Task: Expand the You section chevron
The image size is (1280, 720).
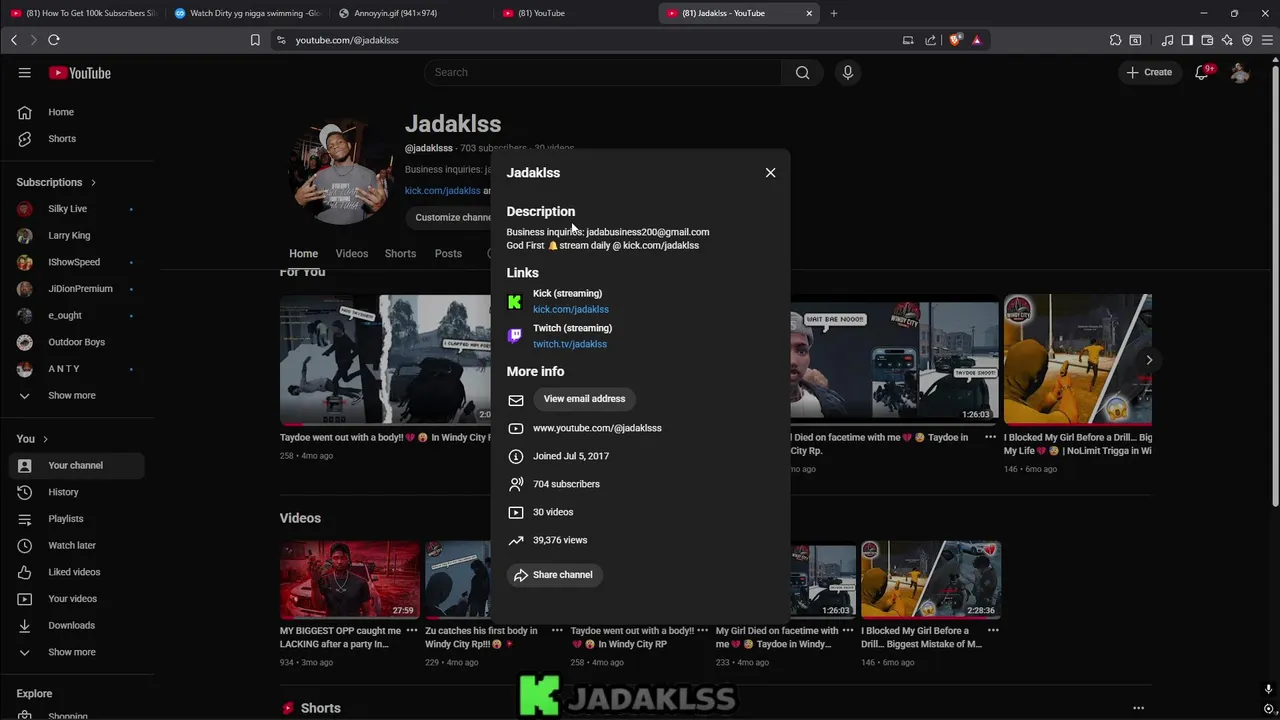Action: tap(45, 439)
